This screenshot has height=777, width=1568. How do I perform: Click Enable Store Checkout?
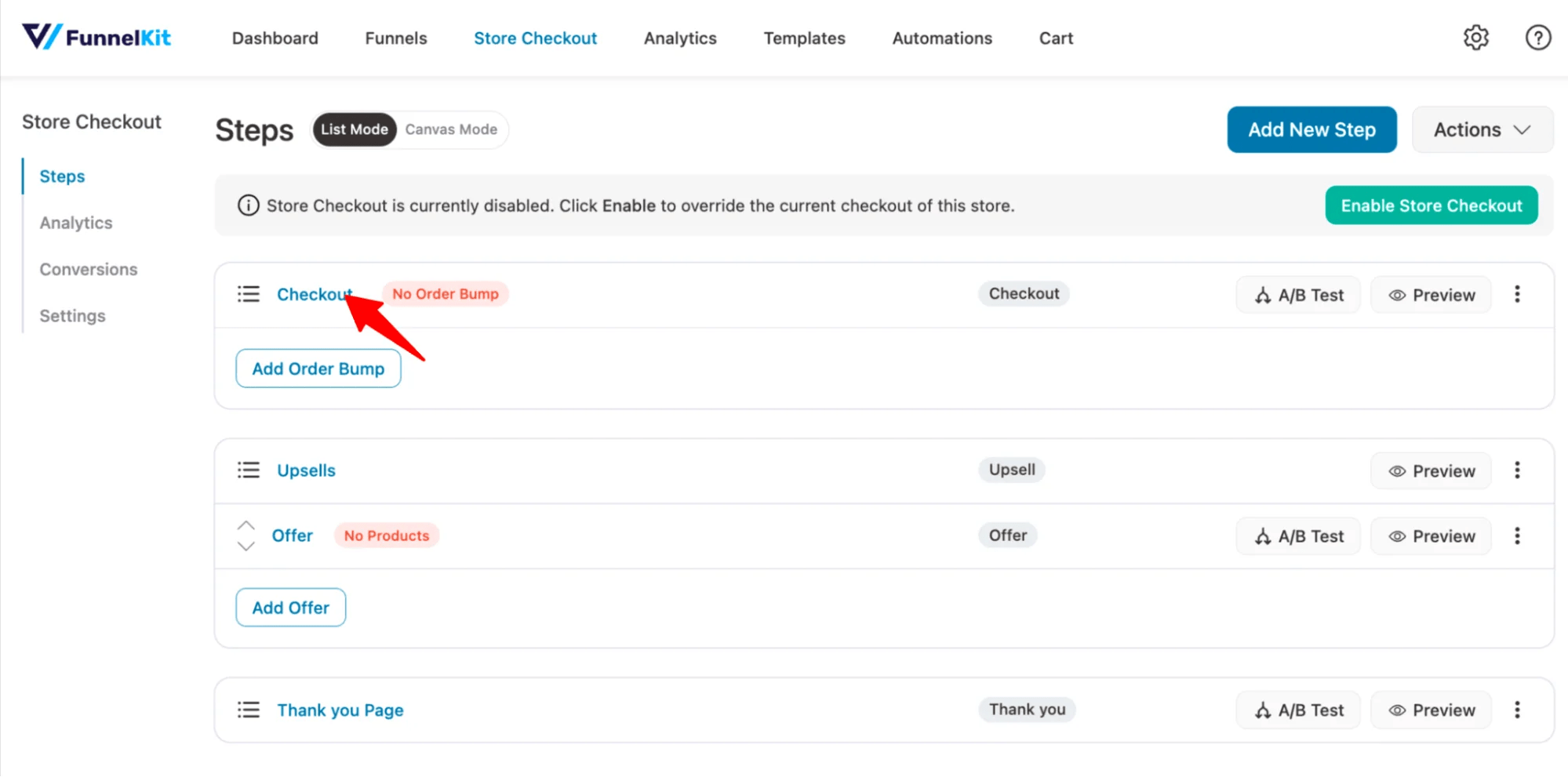1431,205
